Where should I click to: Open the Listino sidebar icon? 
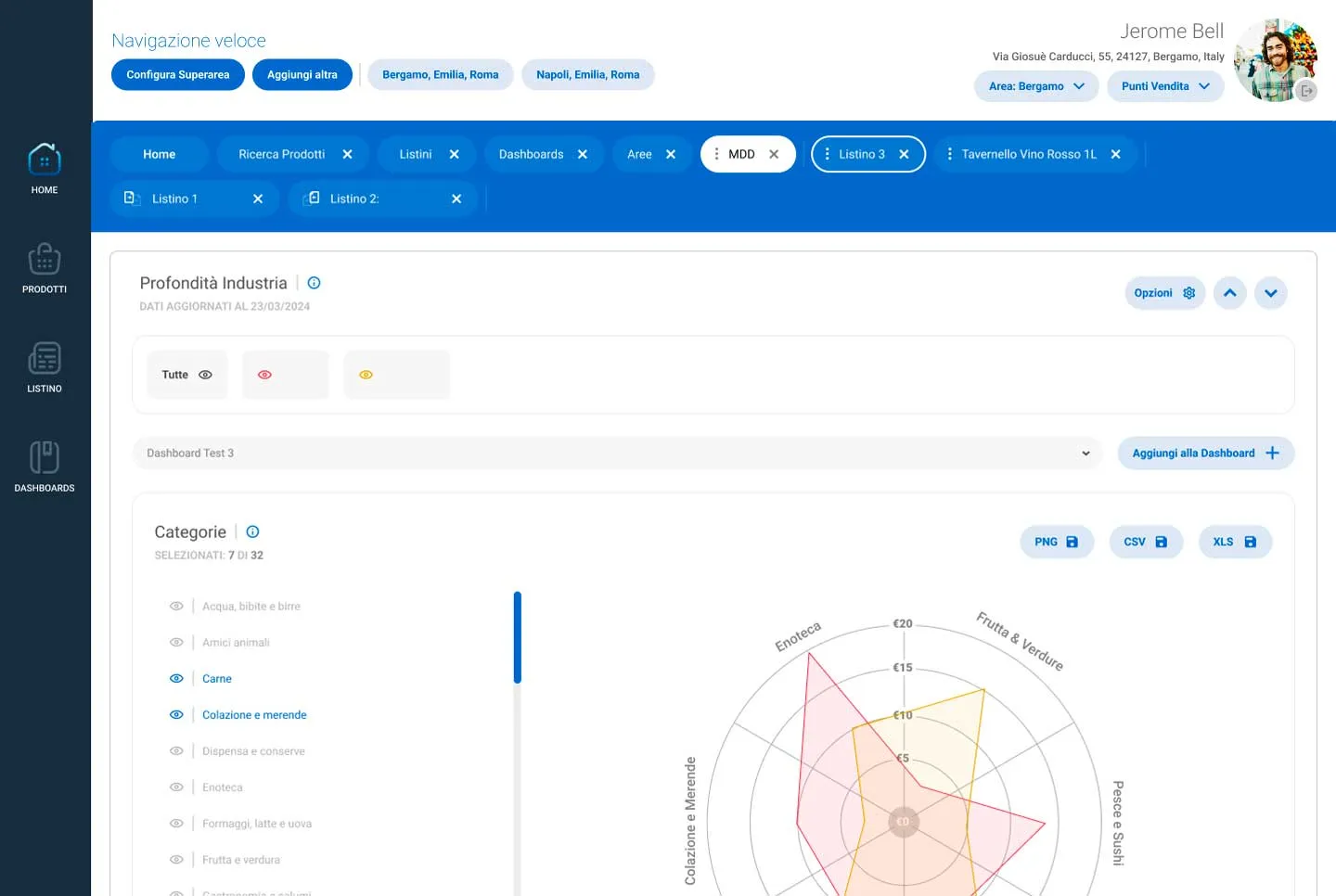click(45, 359)
